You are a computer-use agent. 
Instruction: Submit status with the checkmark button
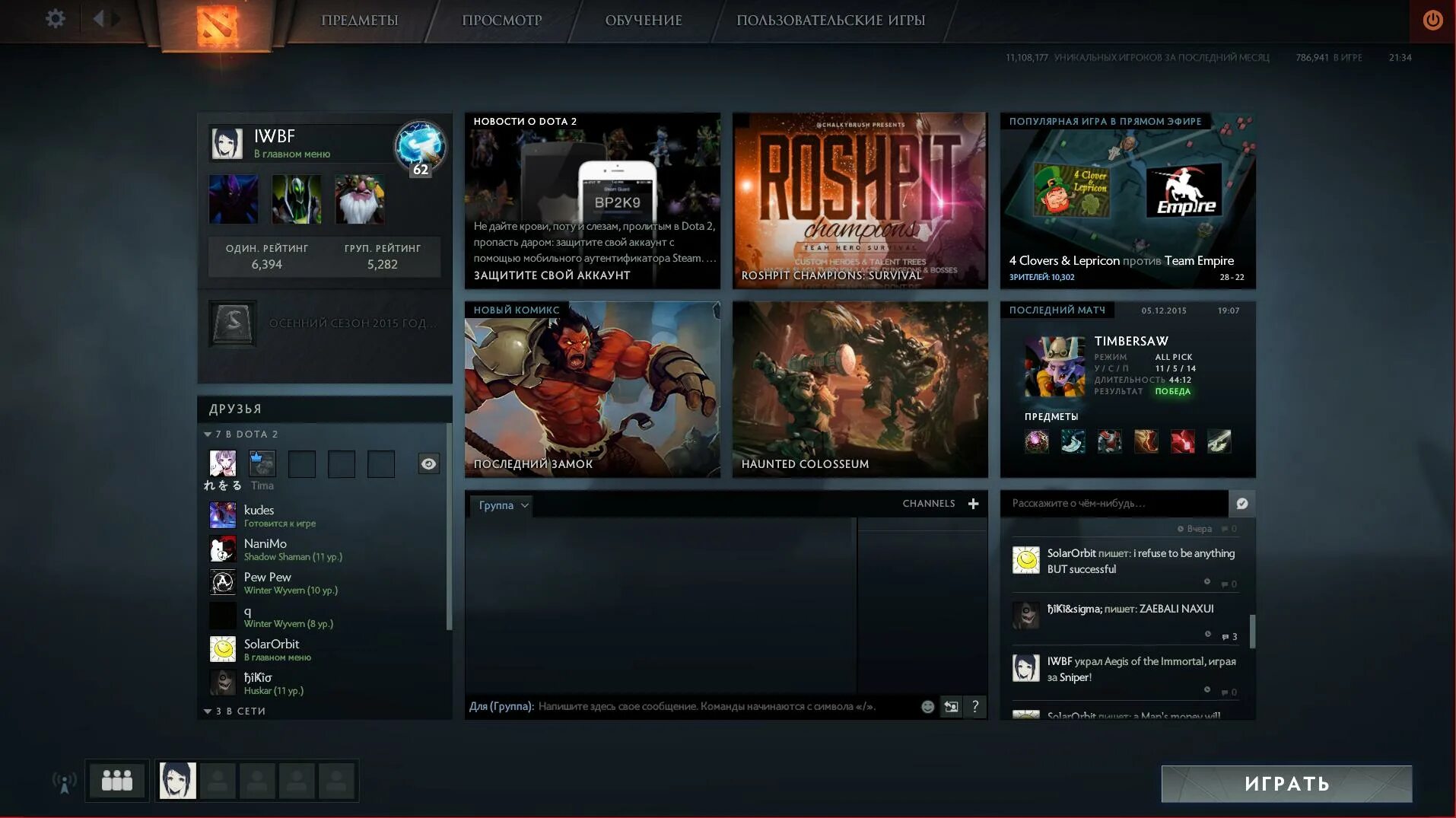pos(1241,503)
